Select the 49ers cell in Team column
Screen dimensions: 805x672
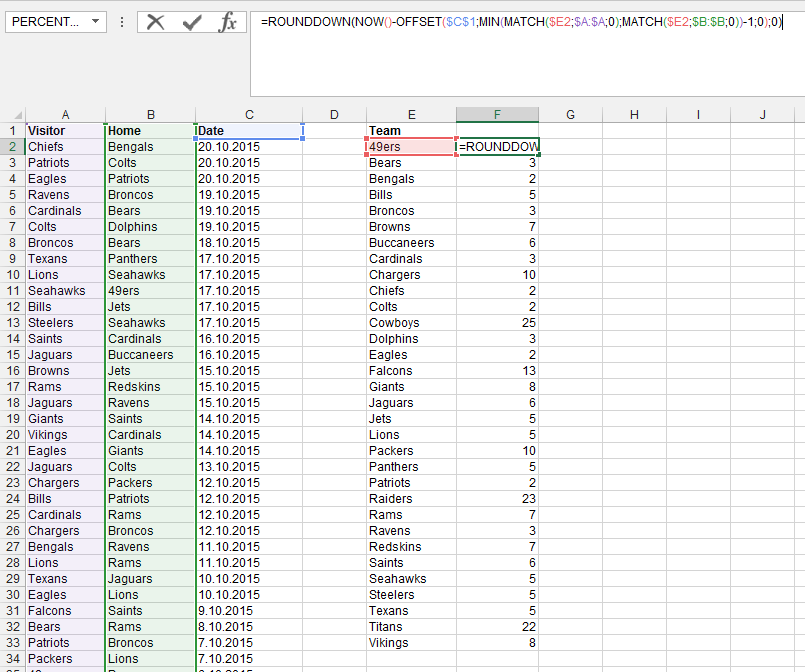tap(411, 147)
